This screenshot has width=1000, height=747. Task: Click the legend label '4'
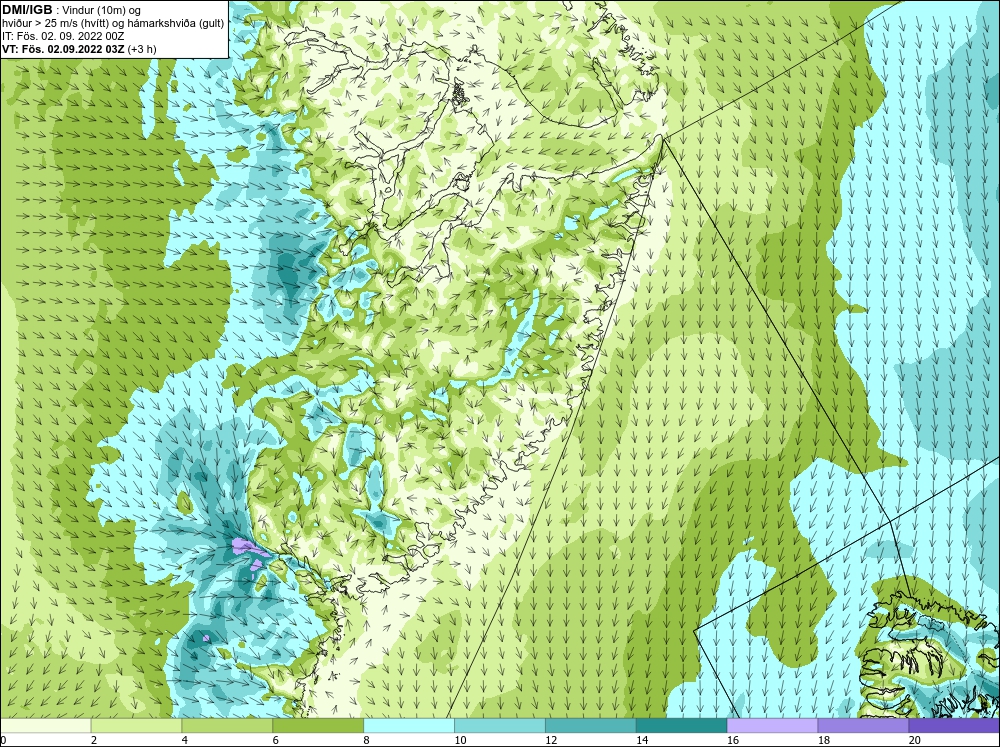click(185, 740)
